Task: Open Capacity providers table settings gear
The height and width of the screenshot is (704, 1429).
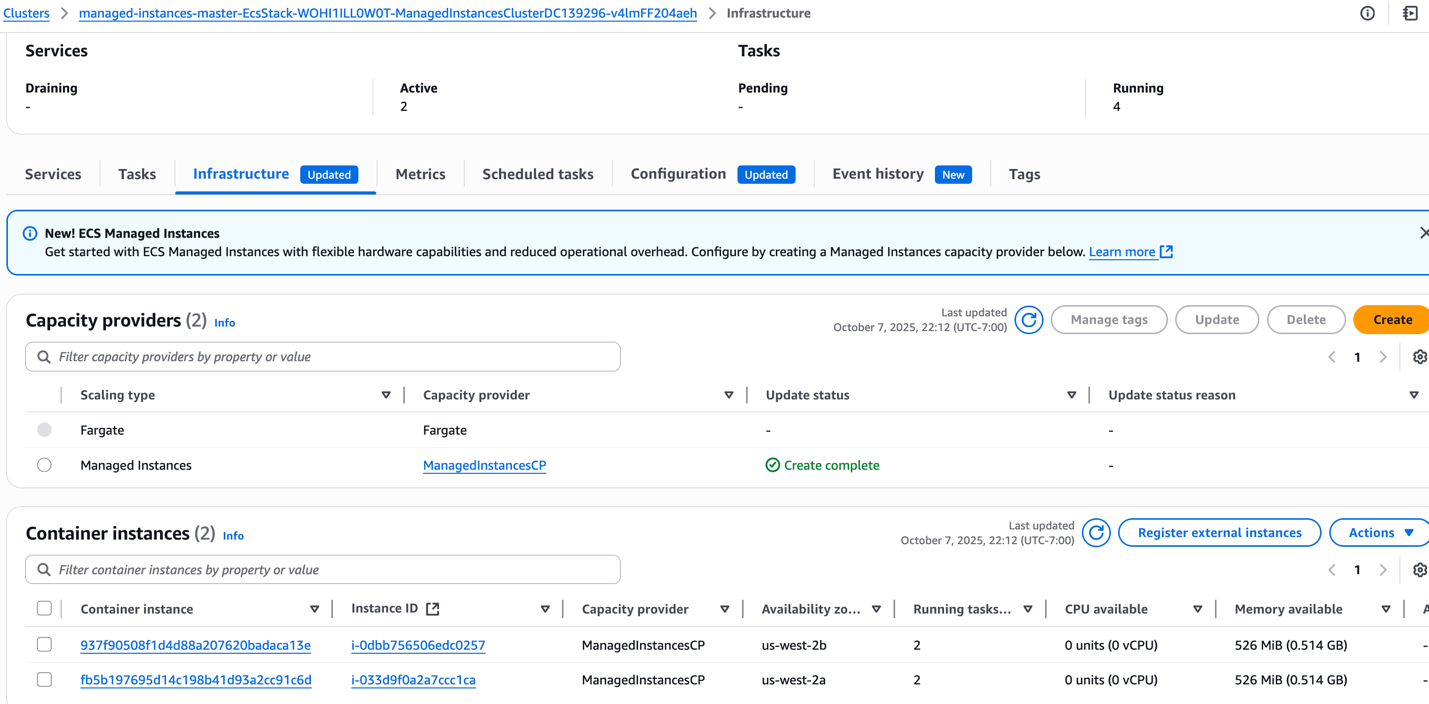Action: 1419,357
